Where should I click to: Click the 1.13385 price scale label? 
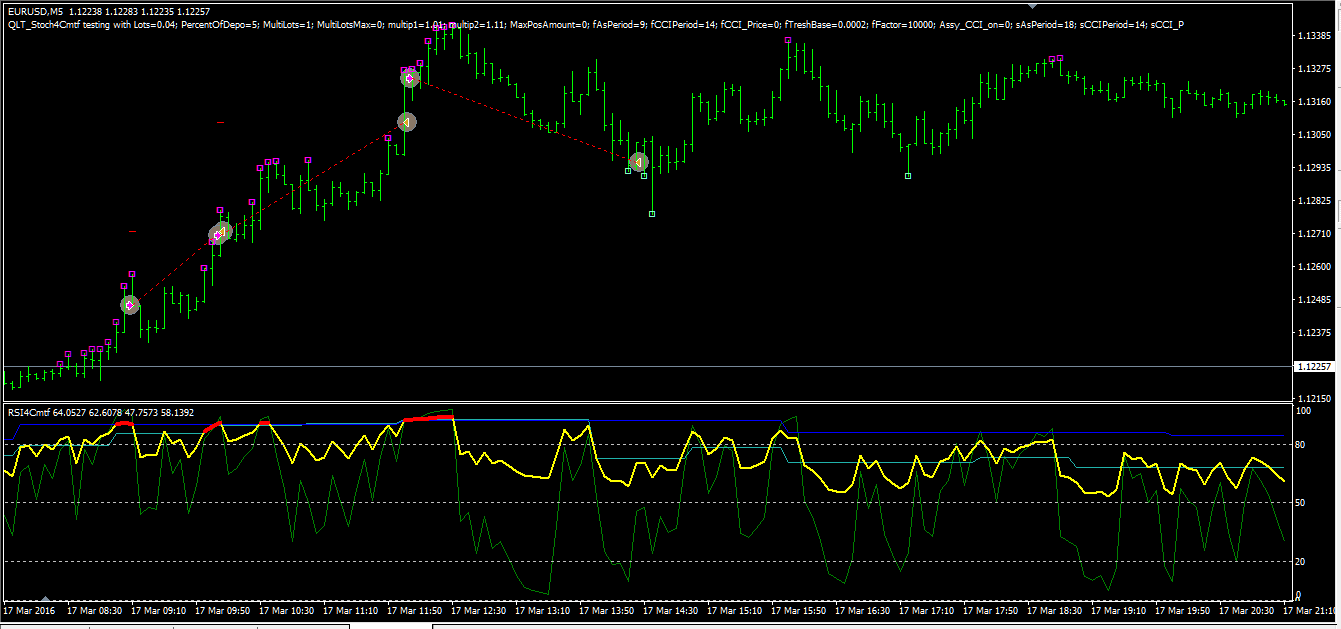click(1313, 36)
